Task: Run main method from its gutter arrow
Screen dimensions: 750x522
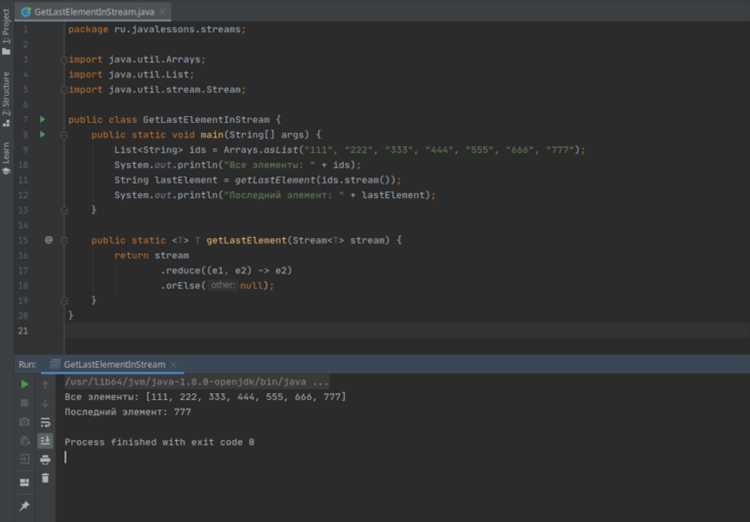Action: click(43, 134)
